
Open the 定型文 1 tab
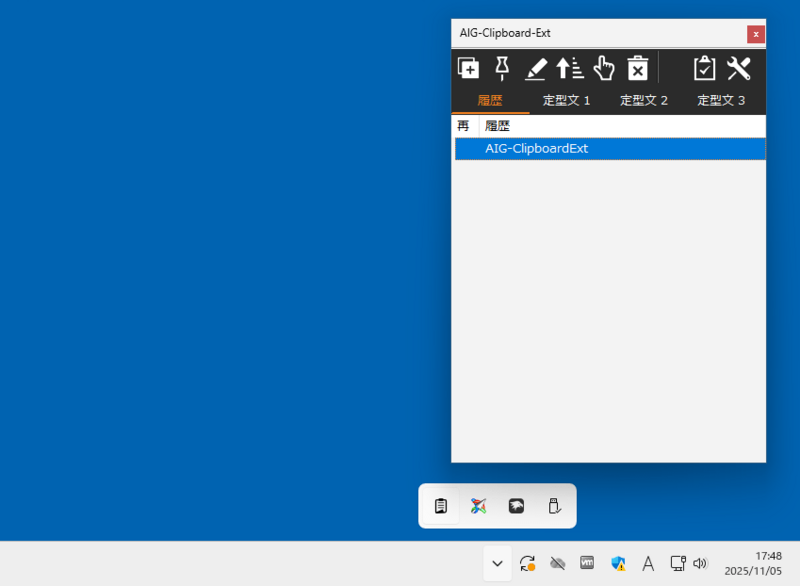[x=567, y=100]
